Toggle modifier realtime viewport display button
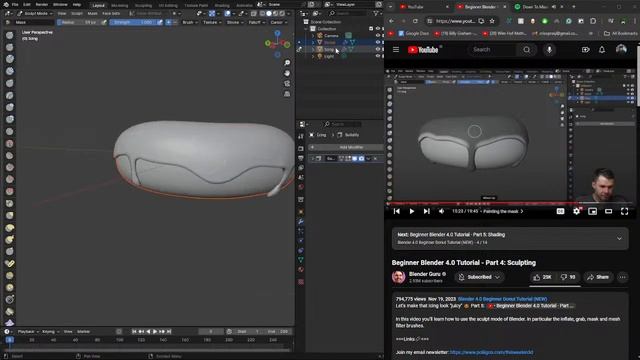This screenshot has height=360, width=640. point(355,158)
